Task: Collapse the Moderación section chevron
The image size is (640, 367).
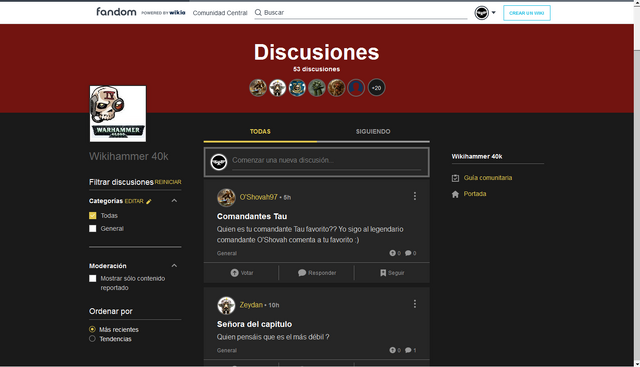Action: pyautogui.click(x=174, y=266)
